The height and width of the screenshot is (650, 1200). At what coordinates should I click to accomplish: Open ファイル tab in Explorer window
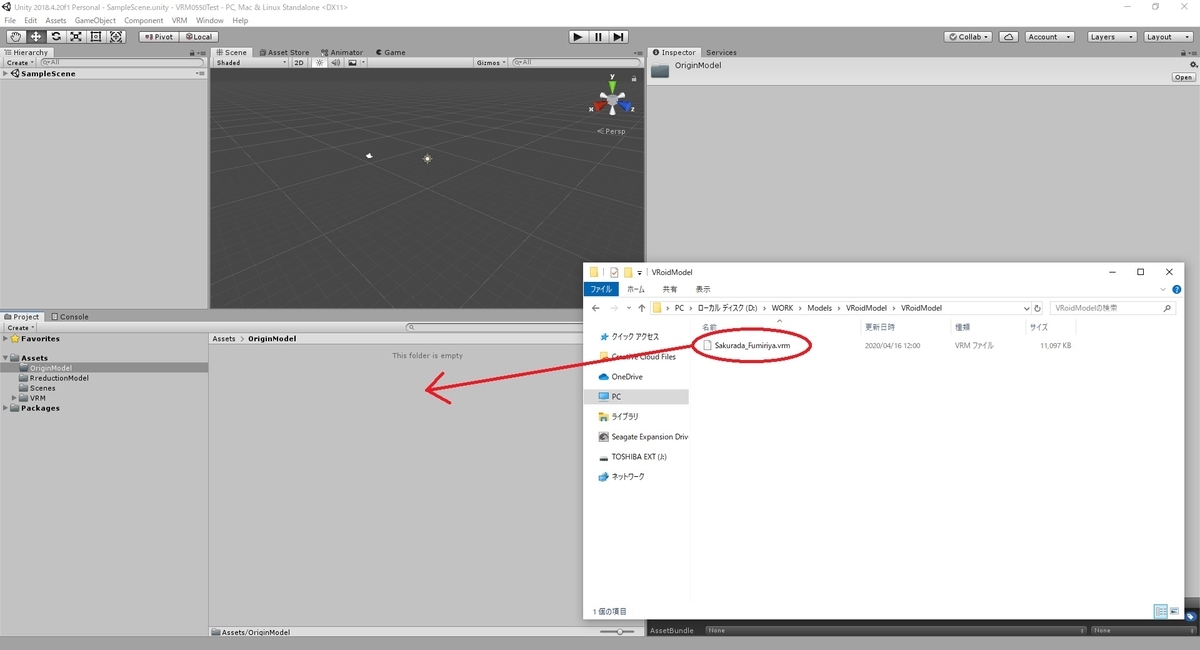click(600, 289)
